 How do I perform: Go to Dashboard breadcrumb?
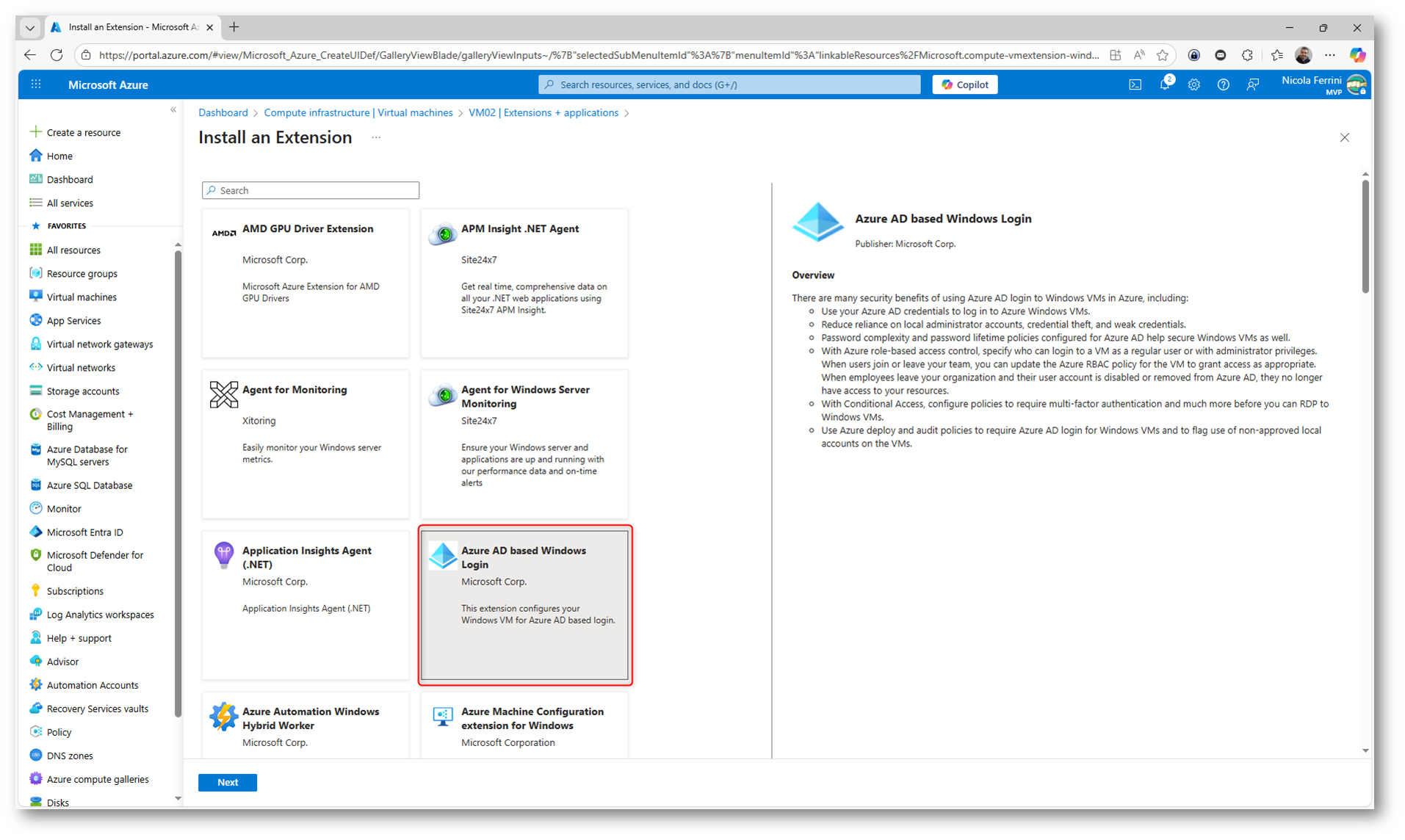click(x=223, y=112)
